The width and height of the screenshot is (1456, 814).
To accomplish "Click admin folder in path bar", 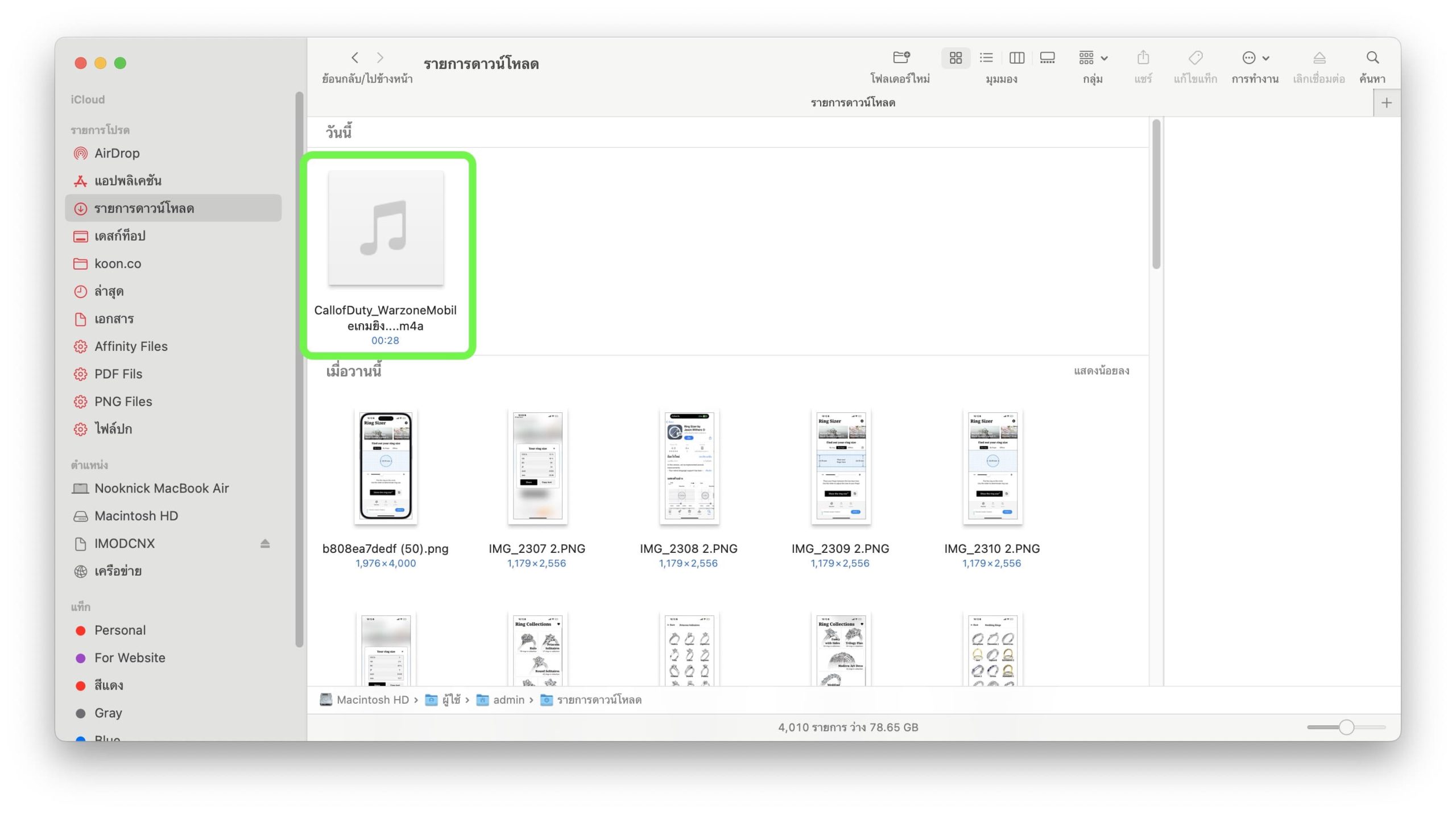I will click(x=508, y=700).
